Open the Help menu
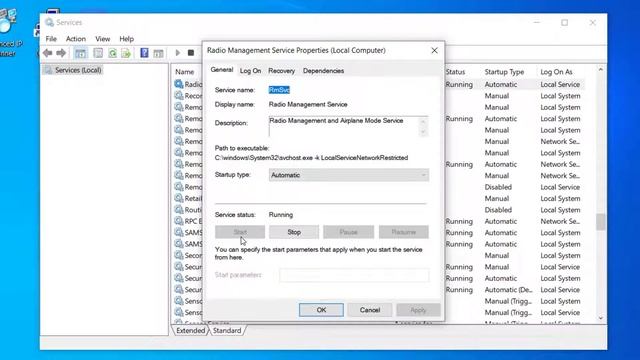The width and height of the screenshot is (640, 360). pyautogui.click(x=127, y=39)
